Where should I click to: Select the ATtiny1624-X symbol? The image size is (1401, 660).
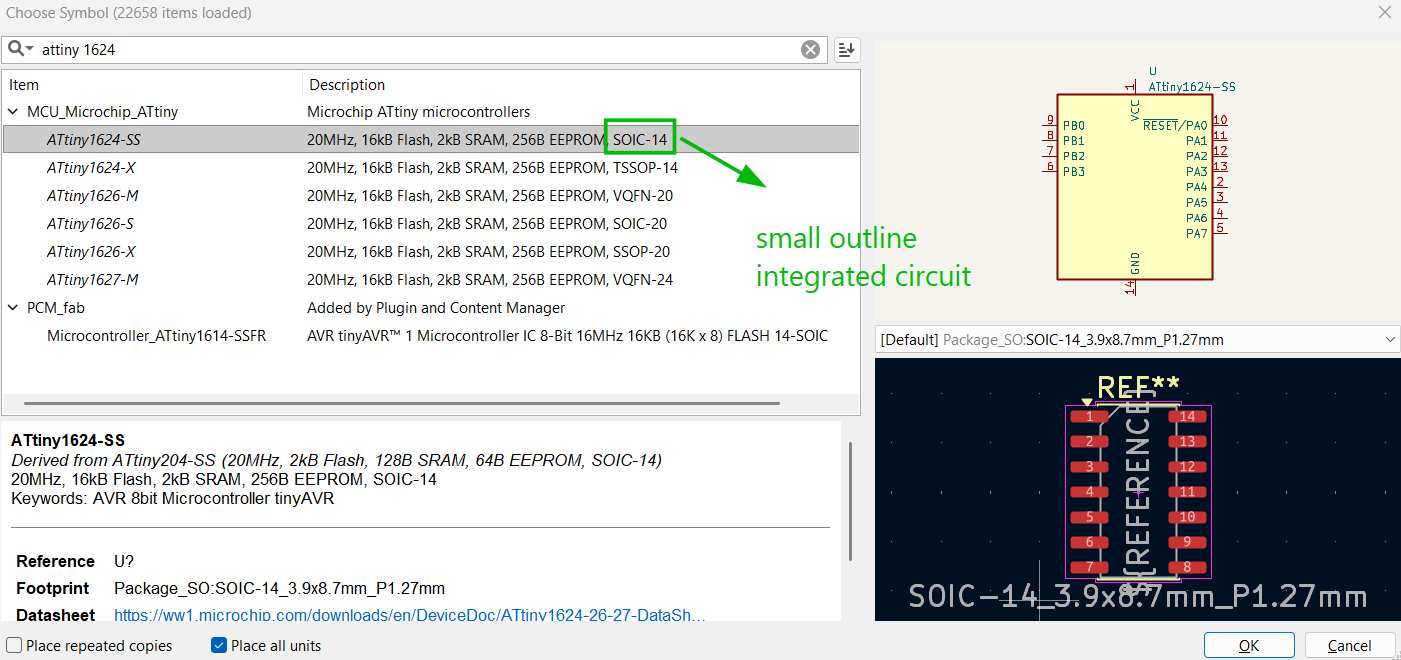coord(431,168)
